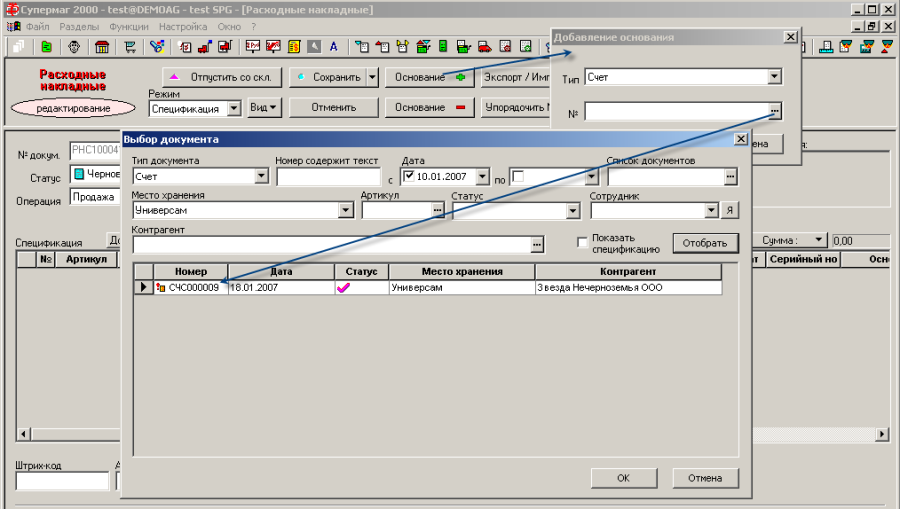Image resolution: width=900 pixels, height=509 pixels.
Task: Enable the date-to 'по' checkbox
Action: coord(518,176)
